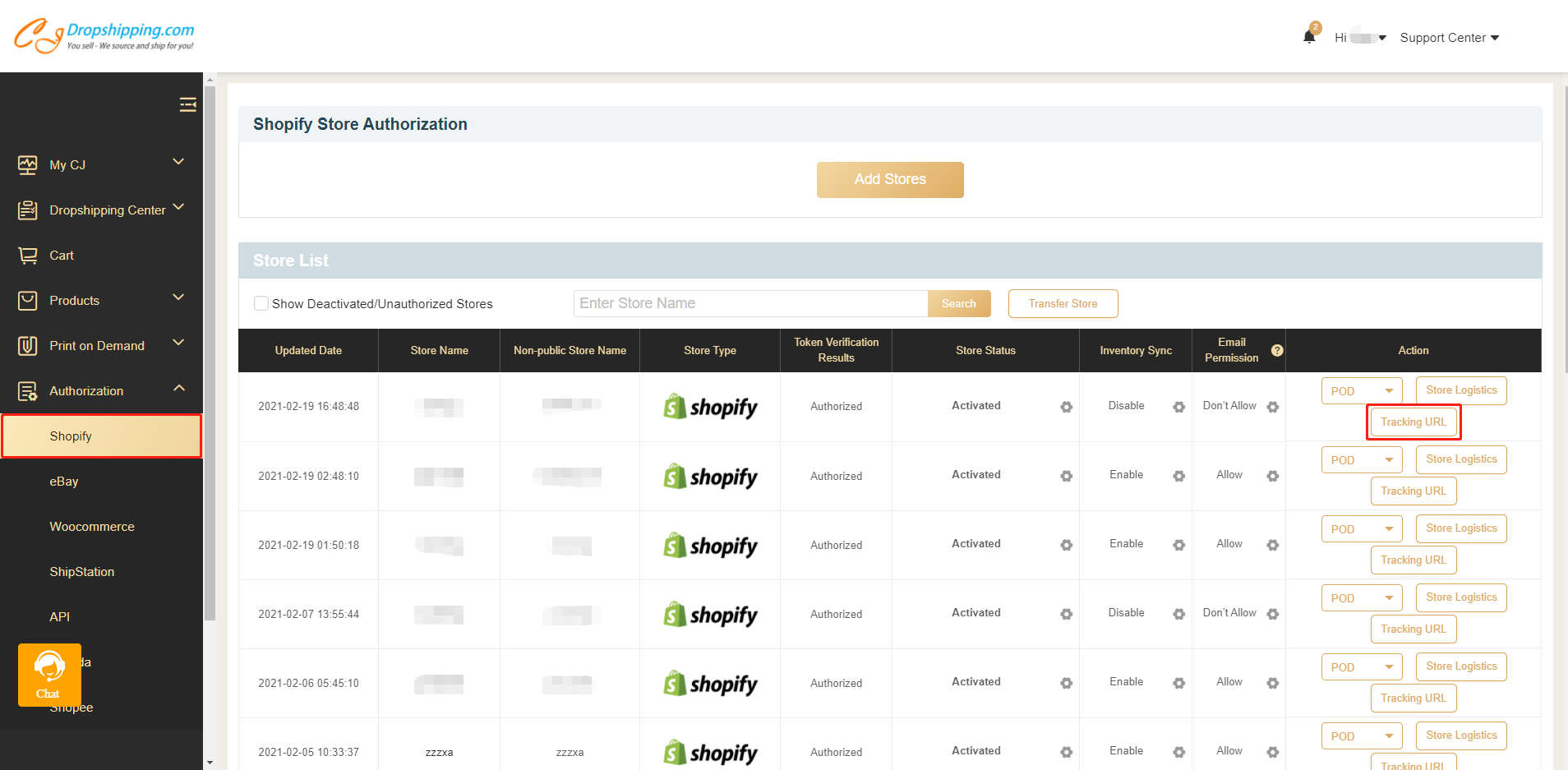
Task: Open Inventory Sync gear for 02:48:10 row
Action: [x=1179, y=476]
